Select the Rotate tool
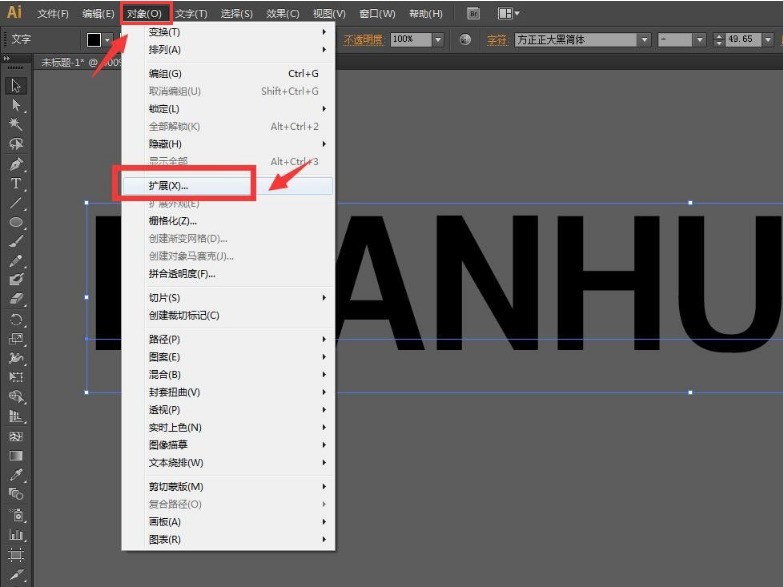The image size is (783, 587). (x=16, y=319)
